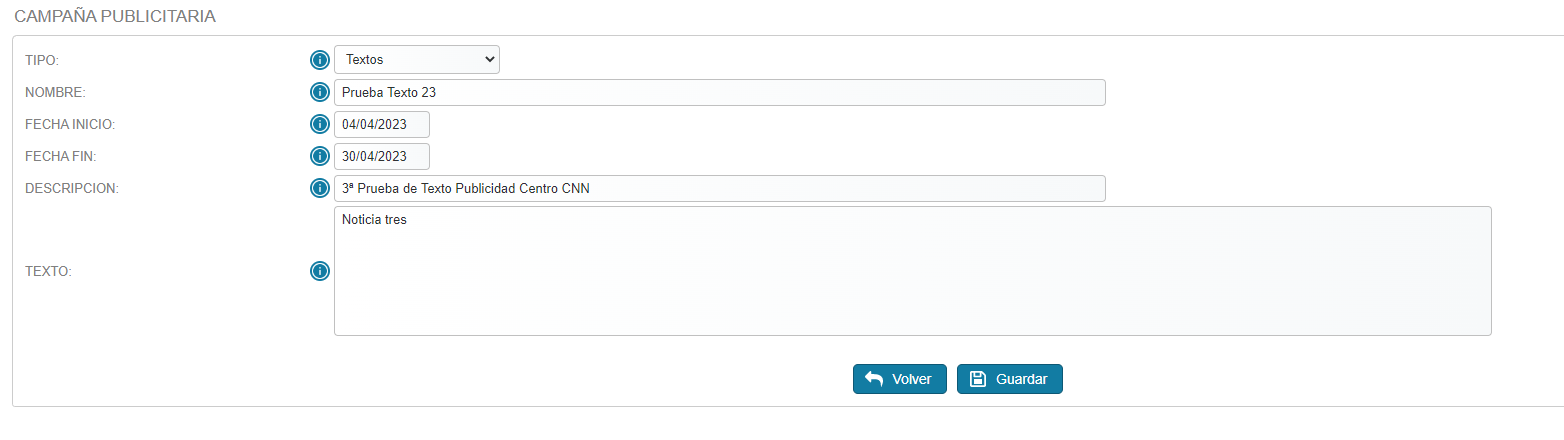Image resolution: width=1564 pixels, height=440 pixels.
Task: Click the DESCRIPCION label text
Action: pyautogui.click(x=72, y=188)
